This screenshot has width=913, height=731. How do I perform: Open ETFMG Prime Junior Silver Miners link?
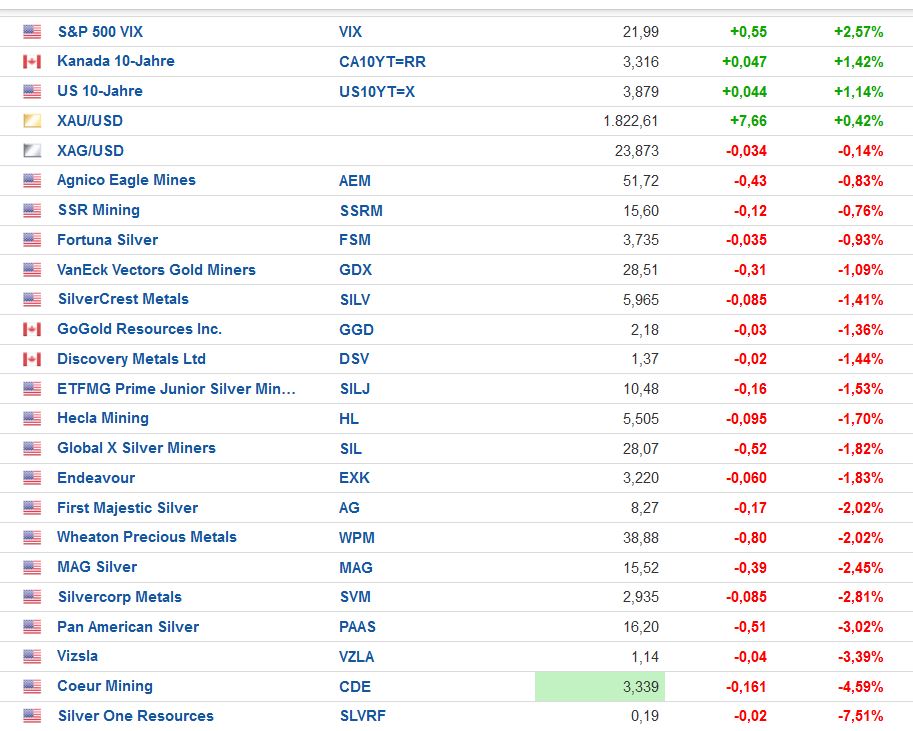176,389
